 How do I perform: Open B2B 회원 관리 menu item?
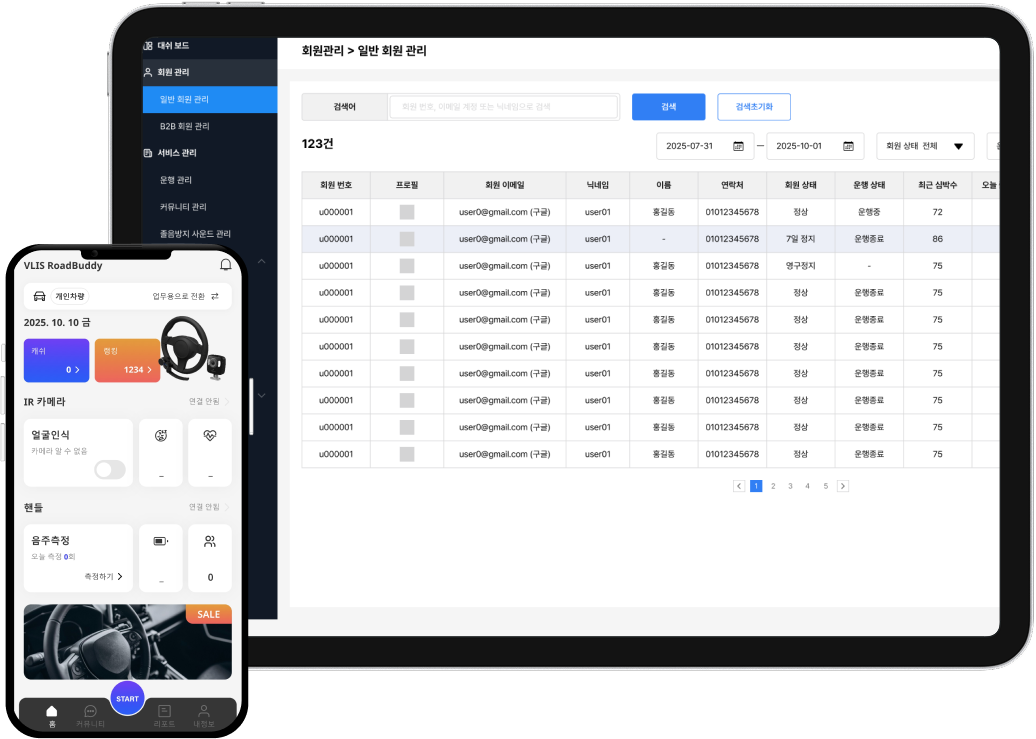(x=185, y=127)
